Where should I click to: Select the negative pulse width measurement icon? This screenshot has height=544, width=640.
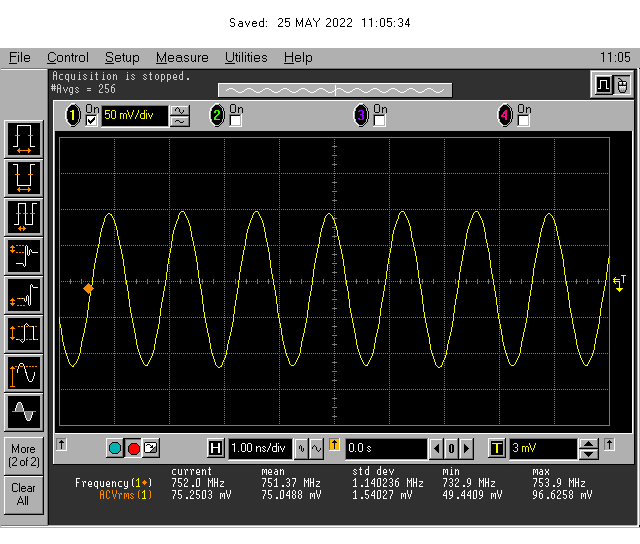[x=23, y=178]
